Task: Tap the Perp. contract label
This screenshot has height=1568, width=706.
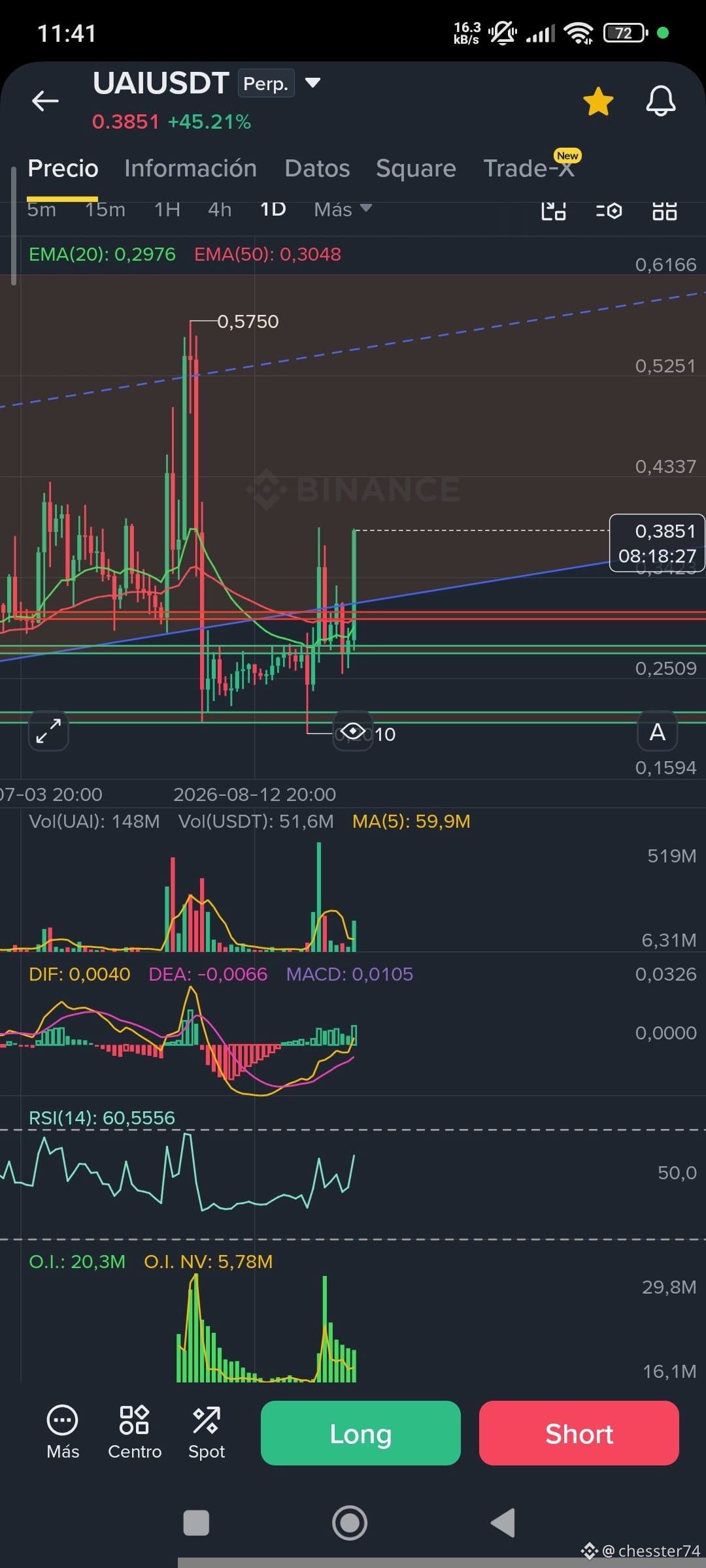Action: (x=266, y=83)
